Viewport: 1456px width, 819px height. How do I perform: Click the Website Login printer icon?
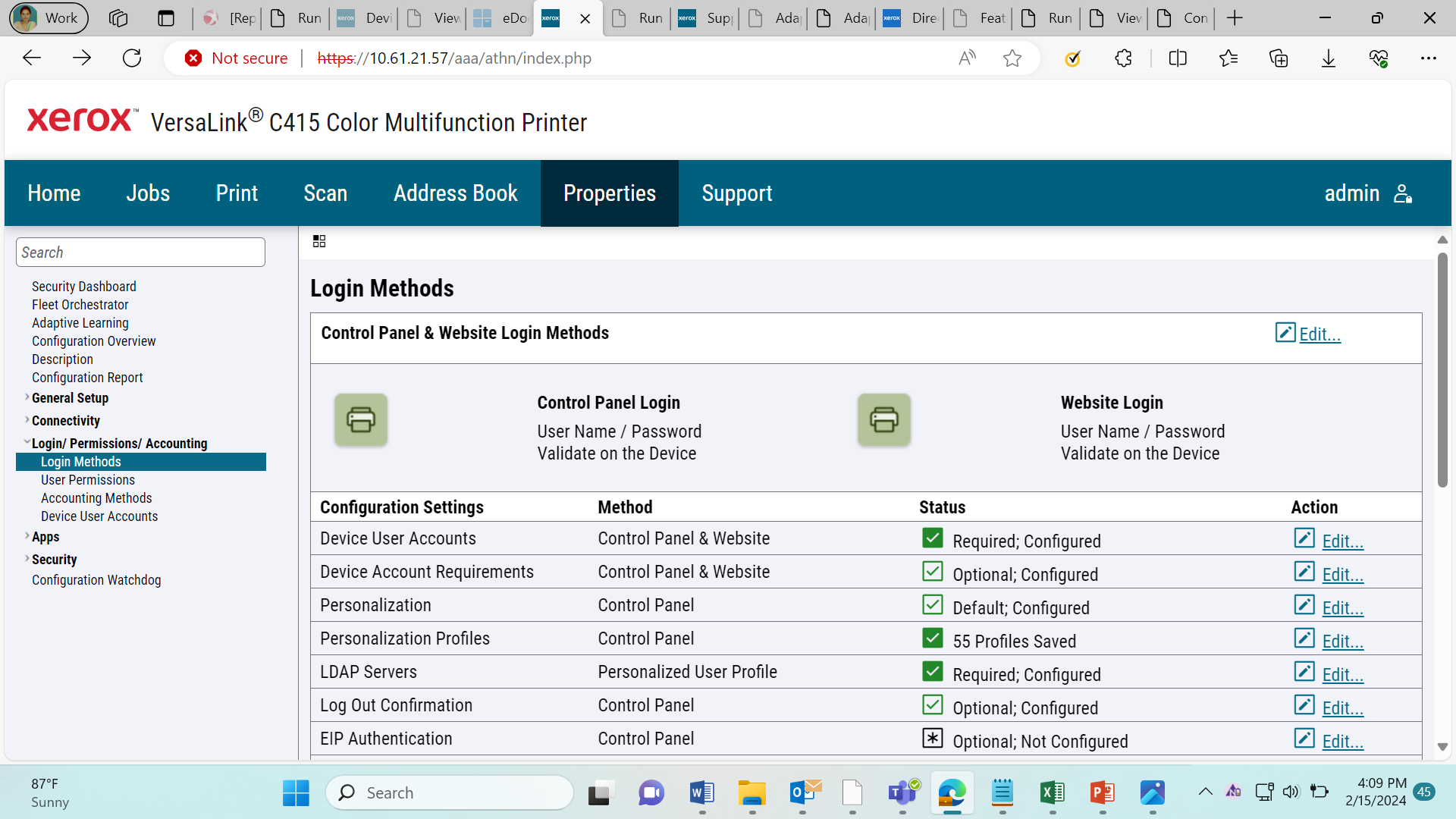(884, 419)
